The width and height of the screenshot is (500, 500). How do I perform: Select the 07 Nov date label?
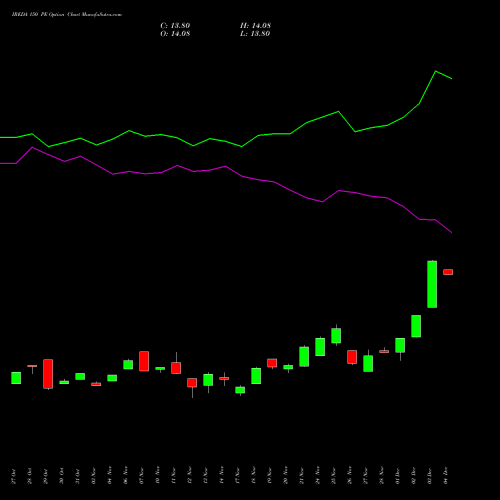[141, 476]
